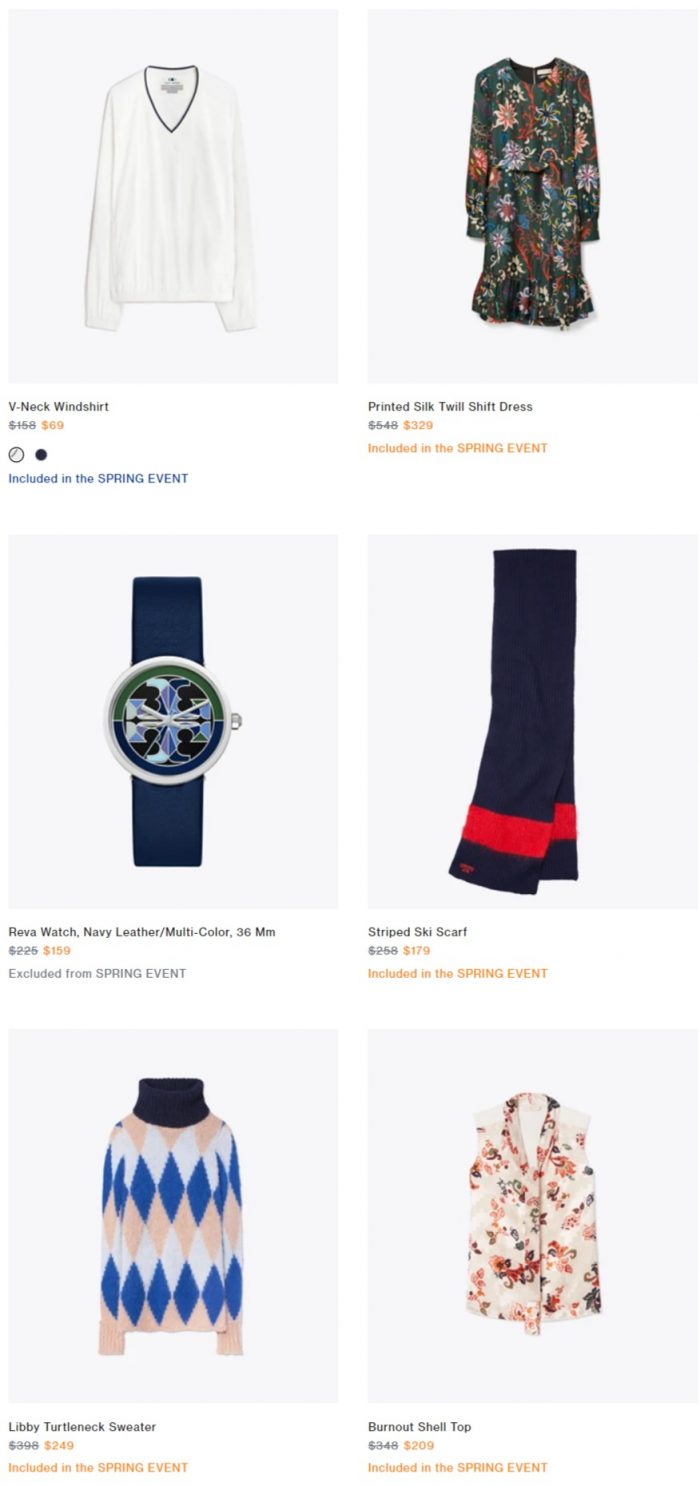Click the V-Neck Windshirt title link
Screen dimensions: 700x1486
coord(59,407)
